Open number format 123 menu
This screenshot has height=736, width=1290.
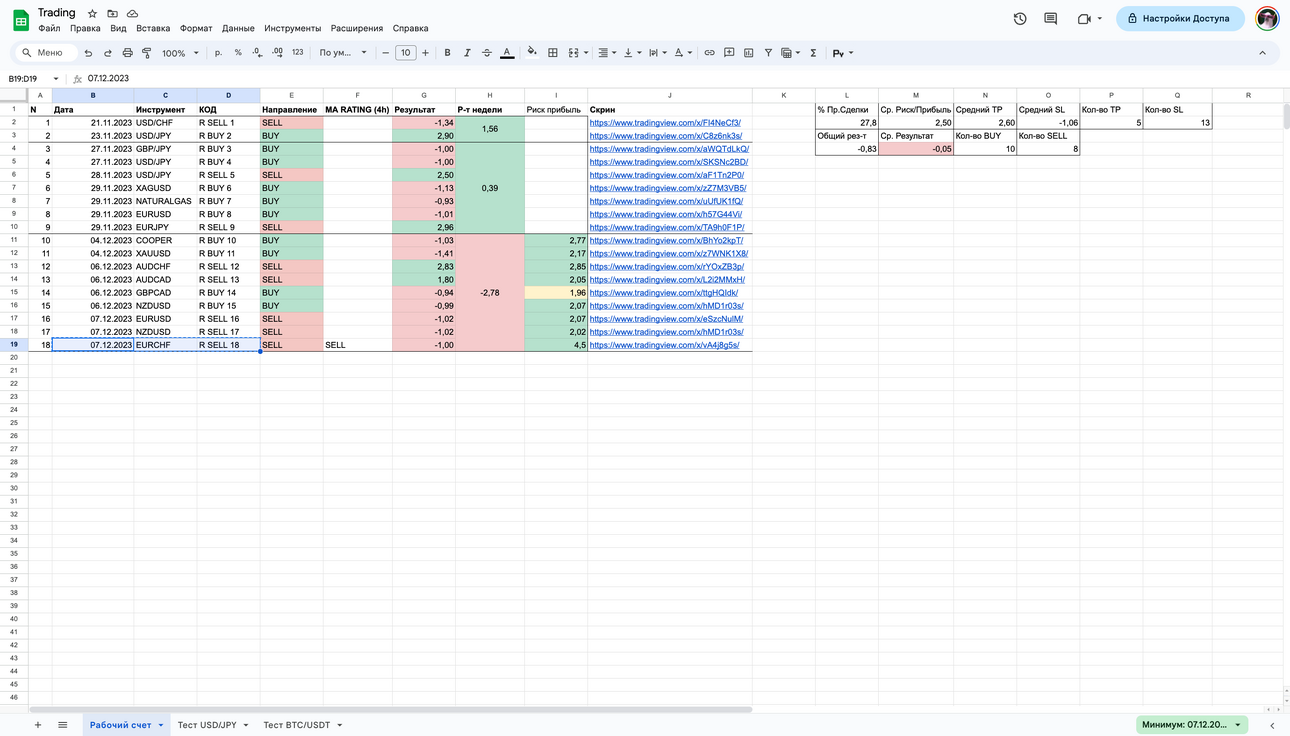click(297, 53)
